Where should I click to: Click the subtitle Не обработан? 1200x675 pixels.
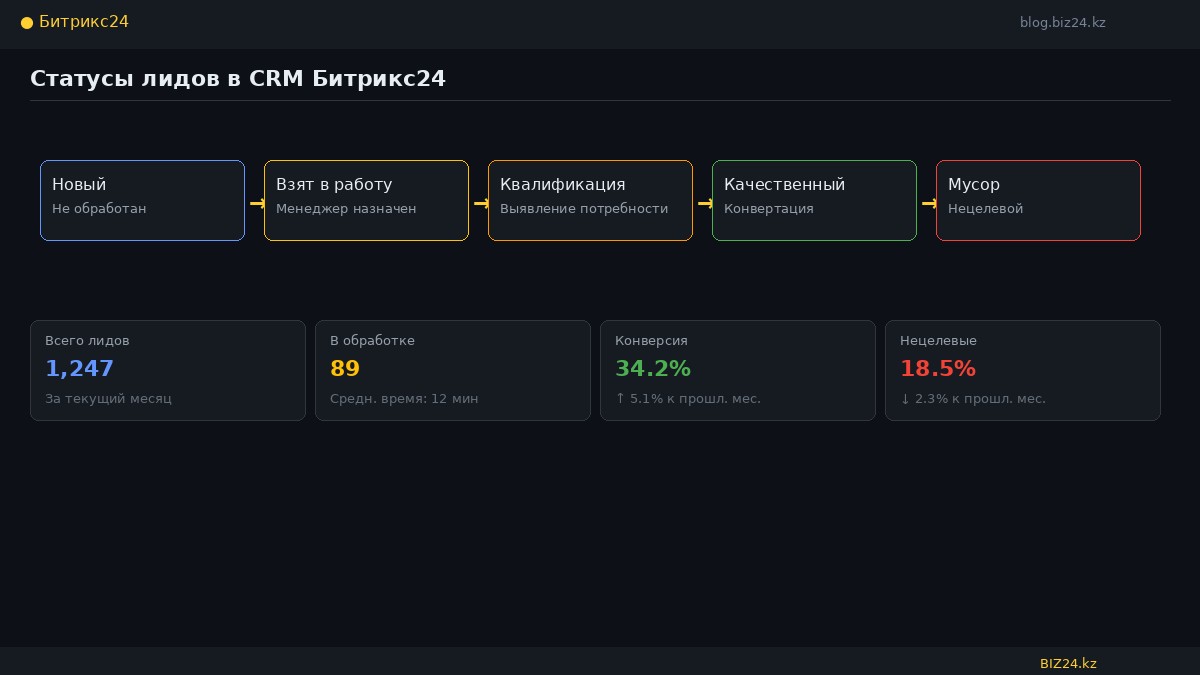point(99,209)
